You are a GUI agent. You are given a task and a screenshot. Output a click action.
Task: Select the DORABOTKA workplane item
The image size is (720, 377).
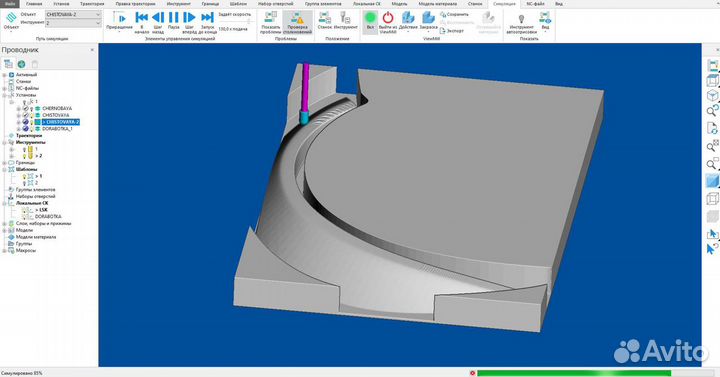(48, 217)
